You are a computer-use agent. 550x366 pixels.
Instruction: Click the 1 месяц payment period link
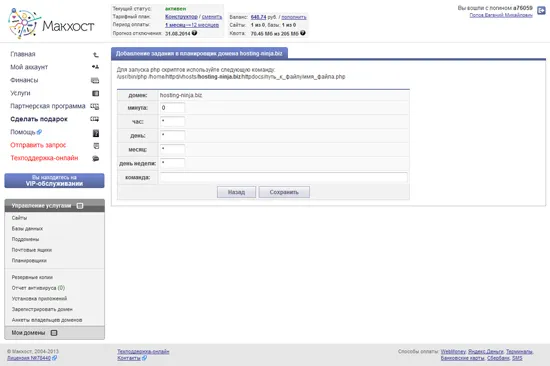coord(175,25)
